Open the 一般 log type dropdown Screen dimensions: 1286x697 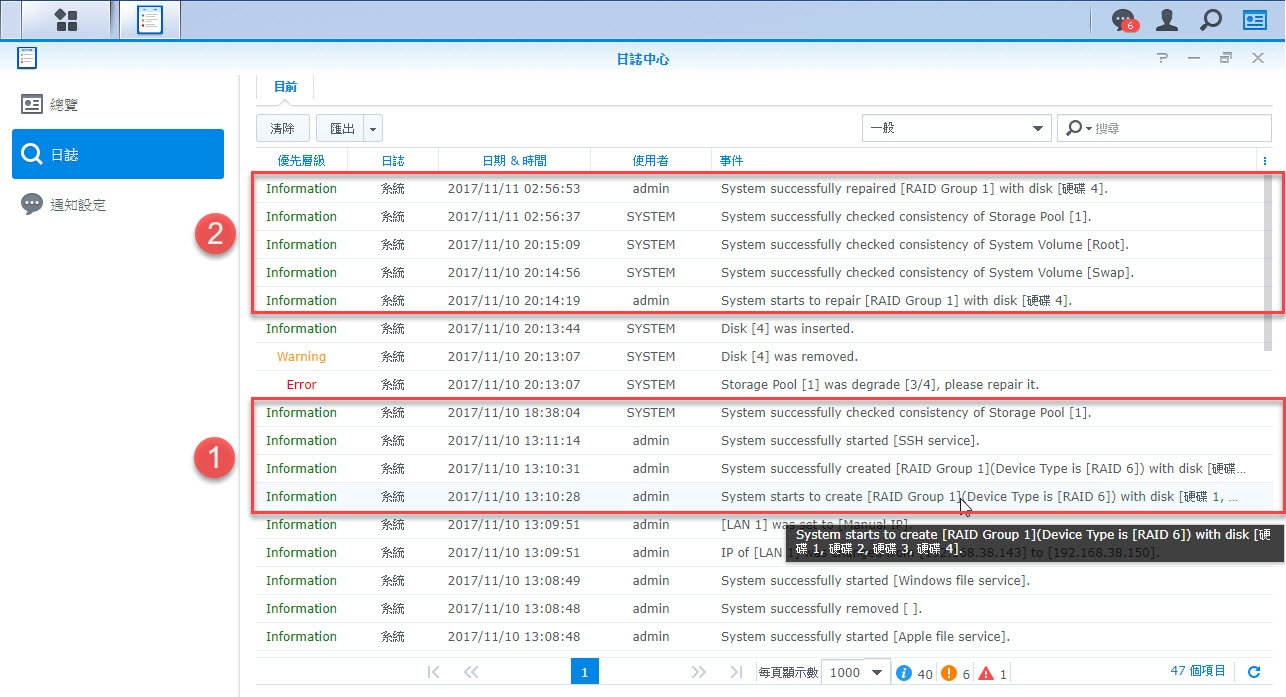click(955, 128)
